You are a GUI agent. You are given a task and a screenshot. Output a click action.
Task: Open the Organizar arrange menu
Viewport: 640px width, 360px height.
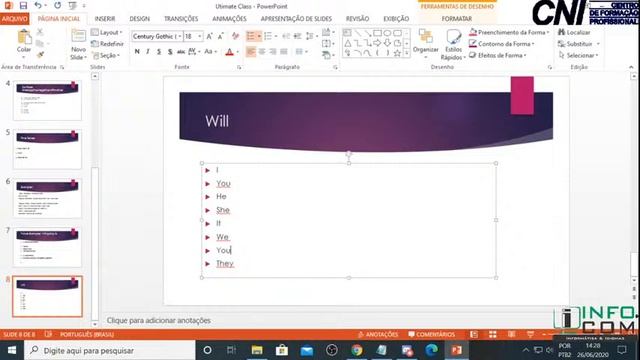pyautogui.click(x=426, y=43)
